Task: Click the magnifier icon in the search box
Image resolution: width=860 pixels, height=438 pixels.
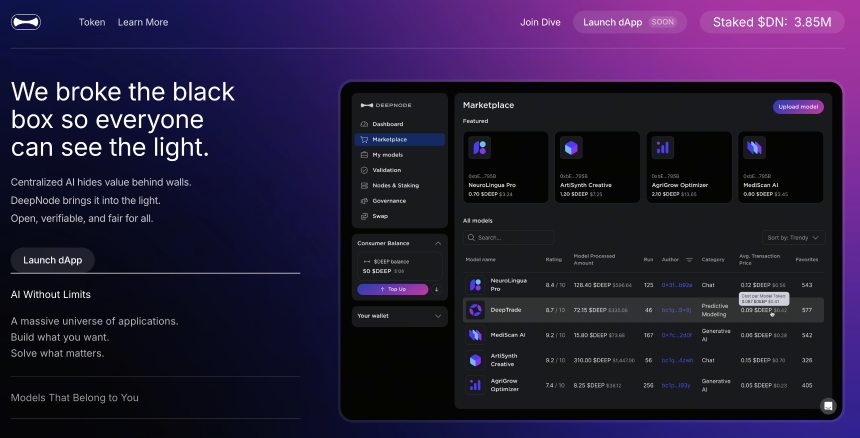Action: (x=471, y=238)
